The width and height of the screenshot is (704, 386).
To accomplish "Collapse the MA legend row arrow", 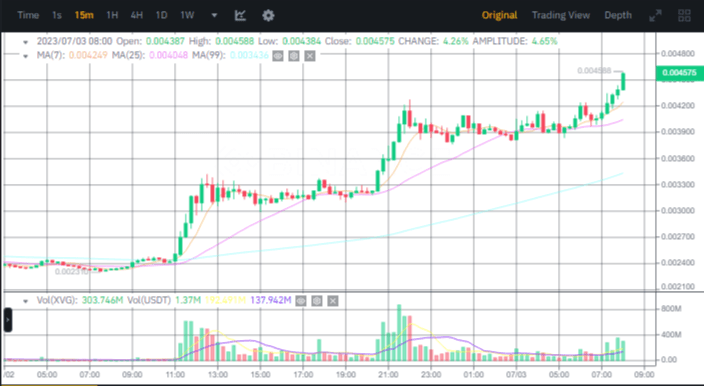I will tap(26, 56).
